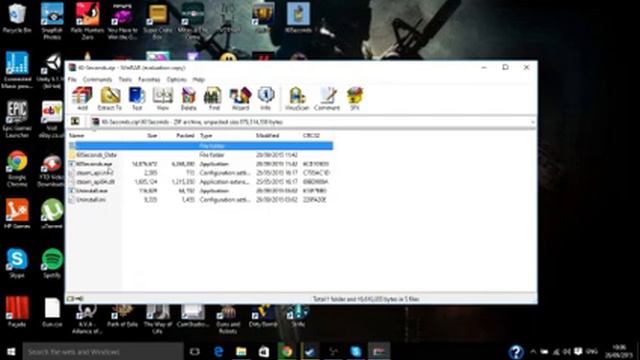Click the Windows Start button

point(11,351)
